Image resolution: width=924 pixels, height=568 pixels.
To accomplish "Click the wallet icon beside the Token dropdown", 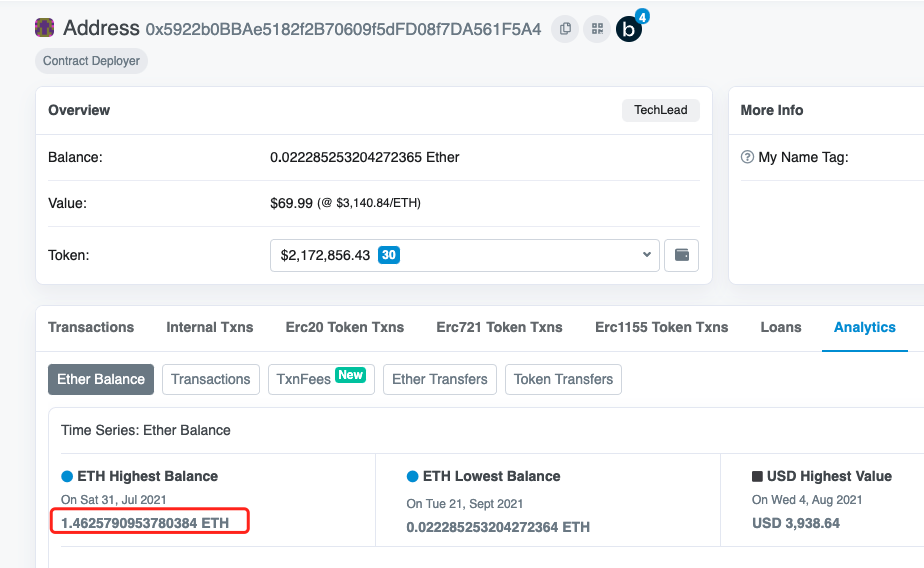I will pyautogui.click(x=682, y=255).
